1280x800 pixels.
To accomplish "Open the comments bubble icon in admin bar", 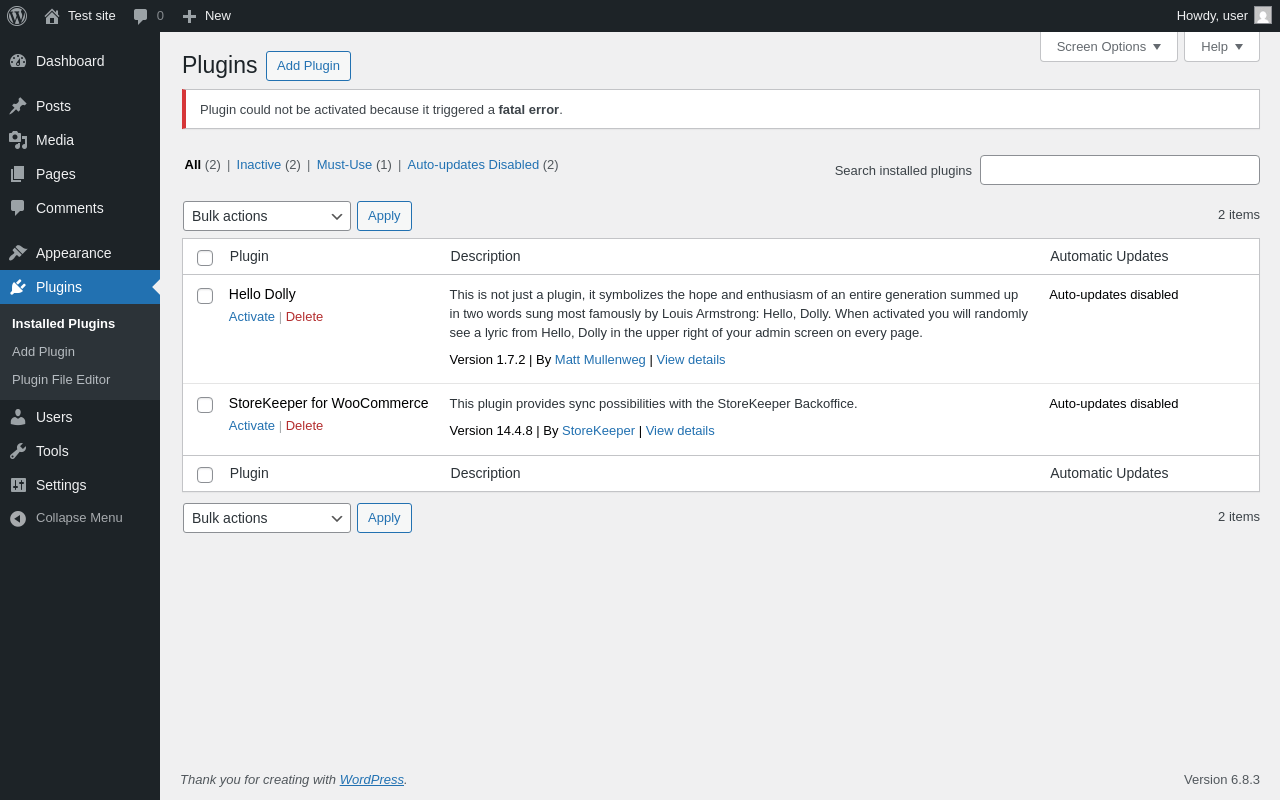I will point(141,16).
